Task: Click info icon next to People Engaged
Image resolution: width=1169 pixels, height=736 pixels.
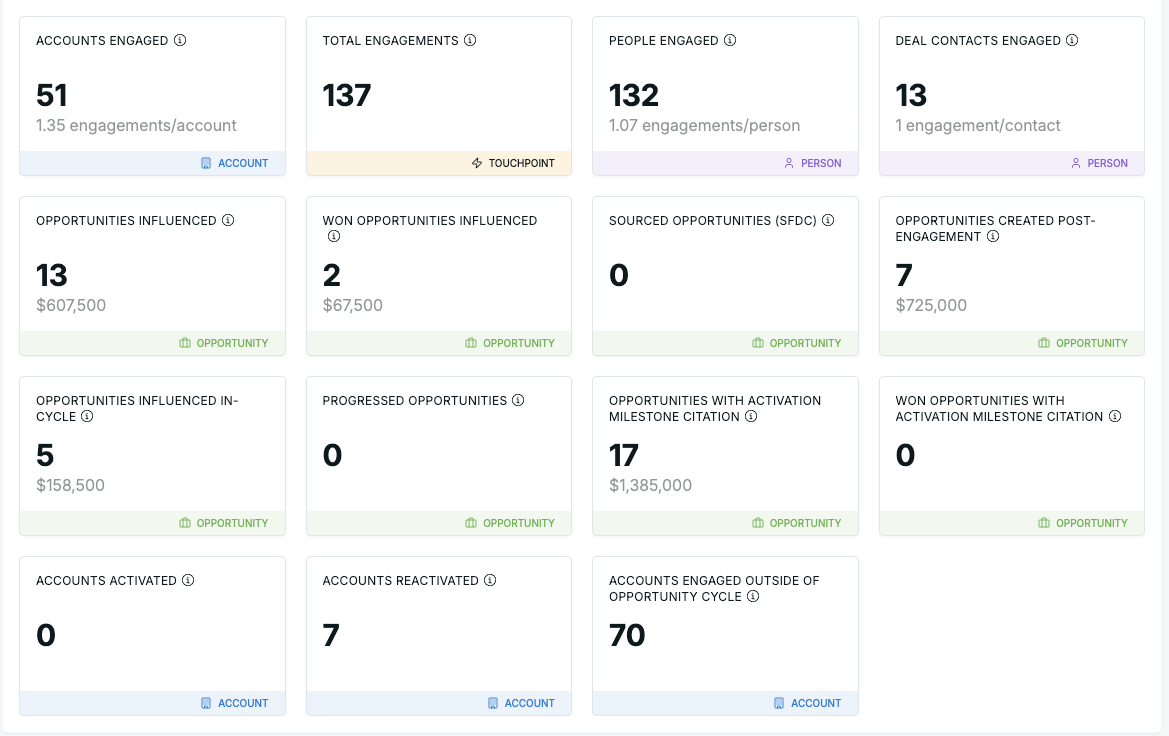Action: 730,40
